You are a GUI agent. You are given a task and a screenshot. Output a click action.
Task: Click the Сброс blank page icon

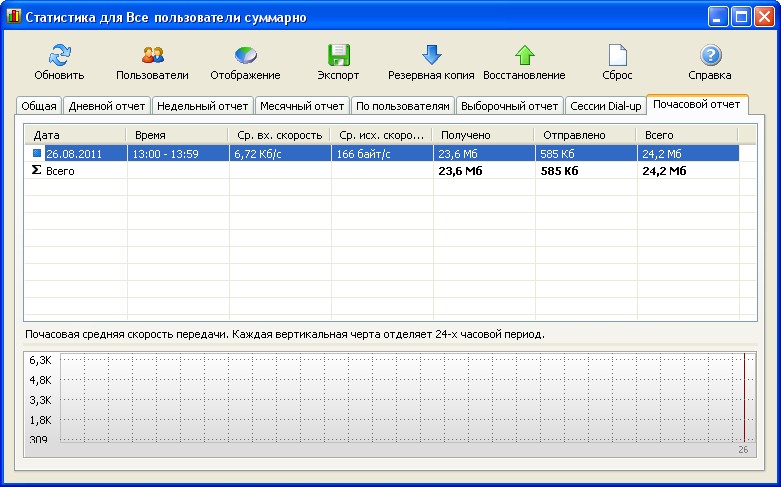618,55
